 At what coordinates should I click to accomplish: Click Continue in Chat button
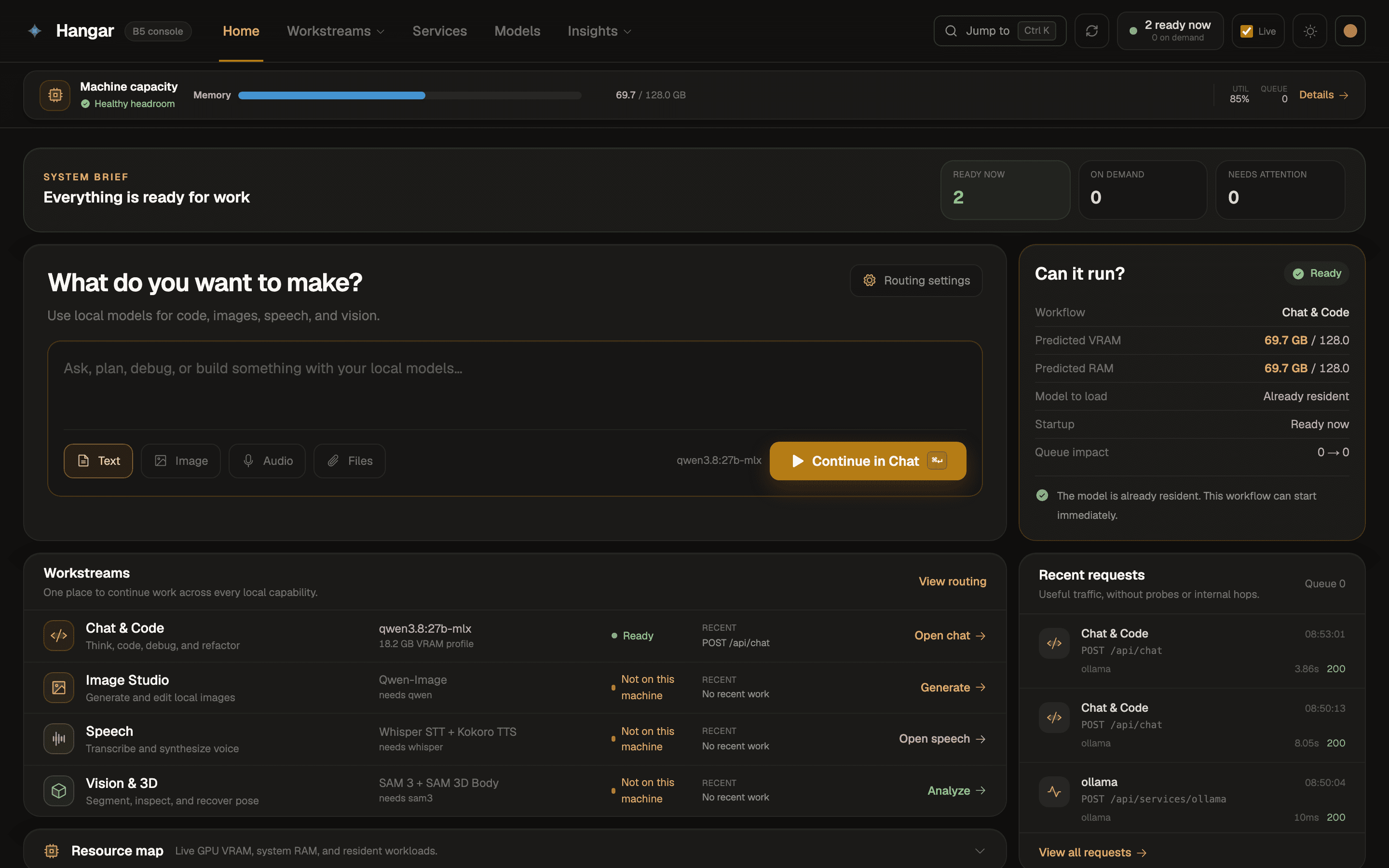pyautogui.click(x=868, y=461)
